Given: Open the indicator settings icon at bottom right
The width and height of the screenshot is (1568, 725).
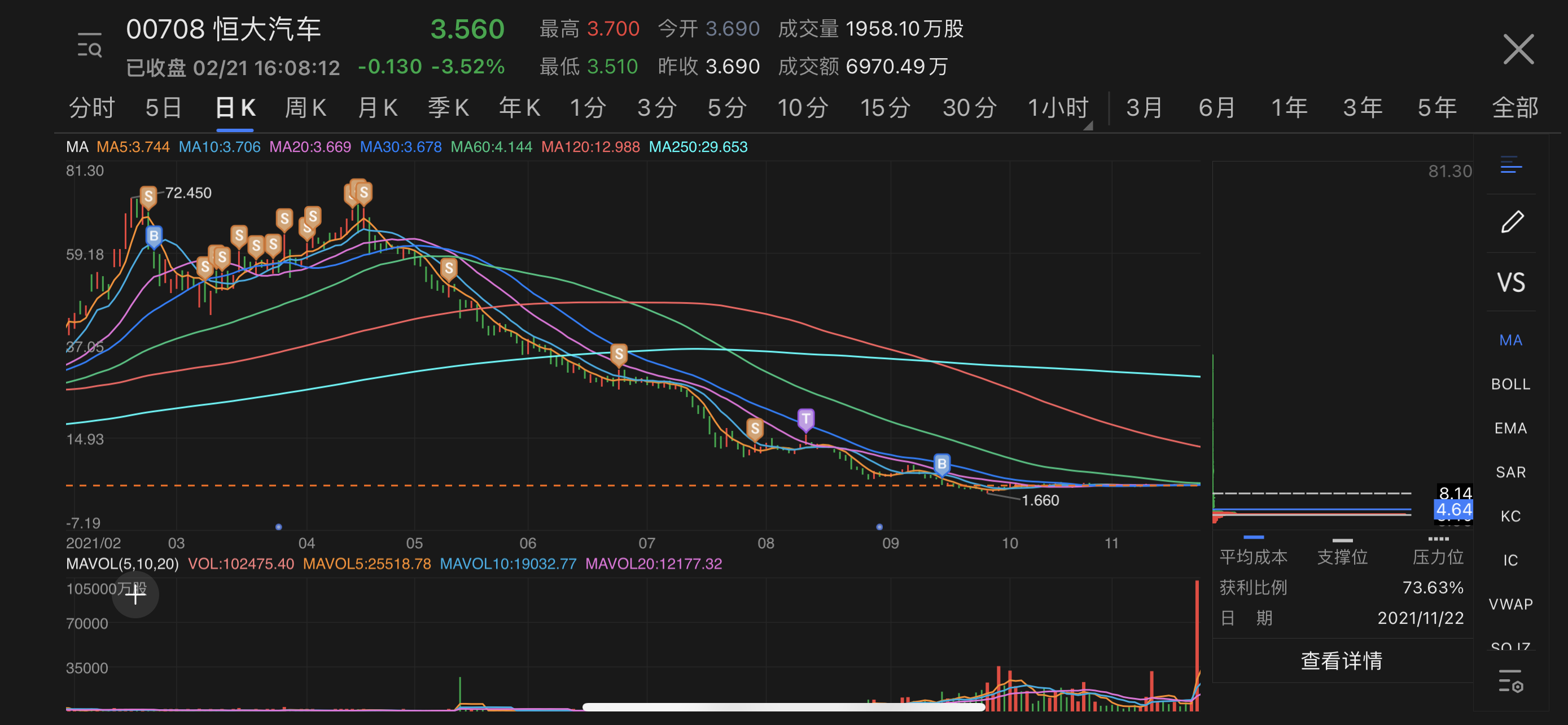Looking at the screenshot, I should coord(1510,681).
